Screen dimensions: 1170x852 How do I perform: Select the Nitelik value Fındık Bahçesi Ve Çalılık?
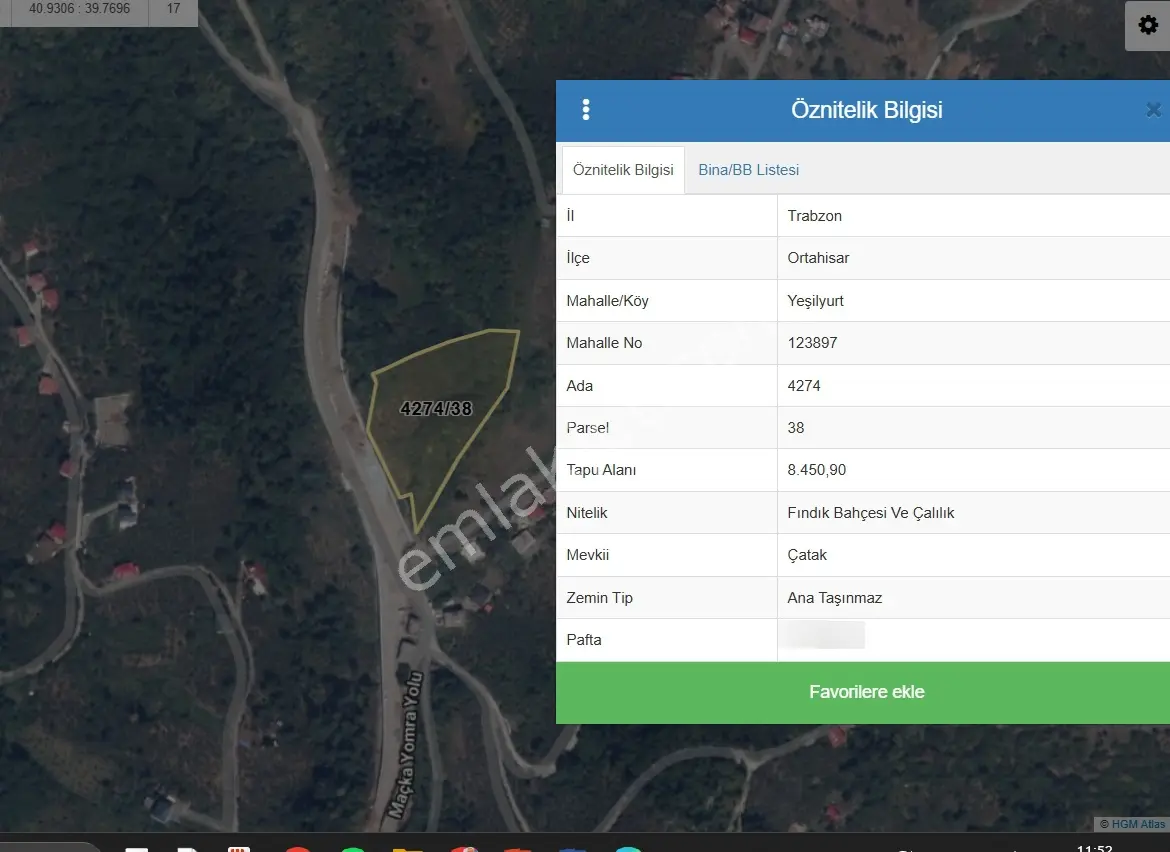click(870, 513)
